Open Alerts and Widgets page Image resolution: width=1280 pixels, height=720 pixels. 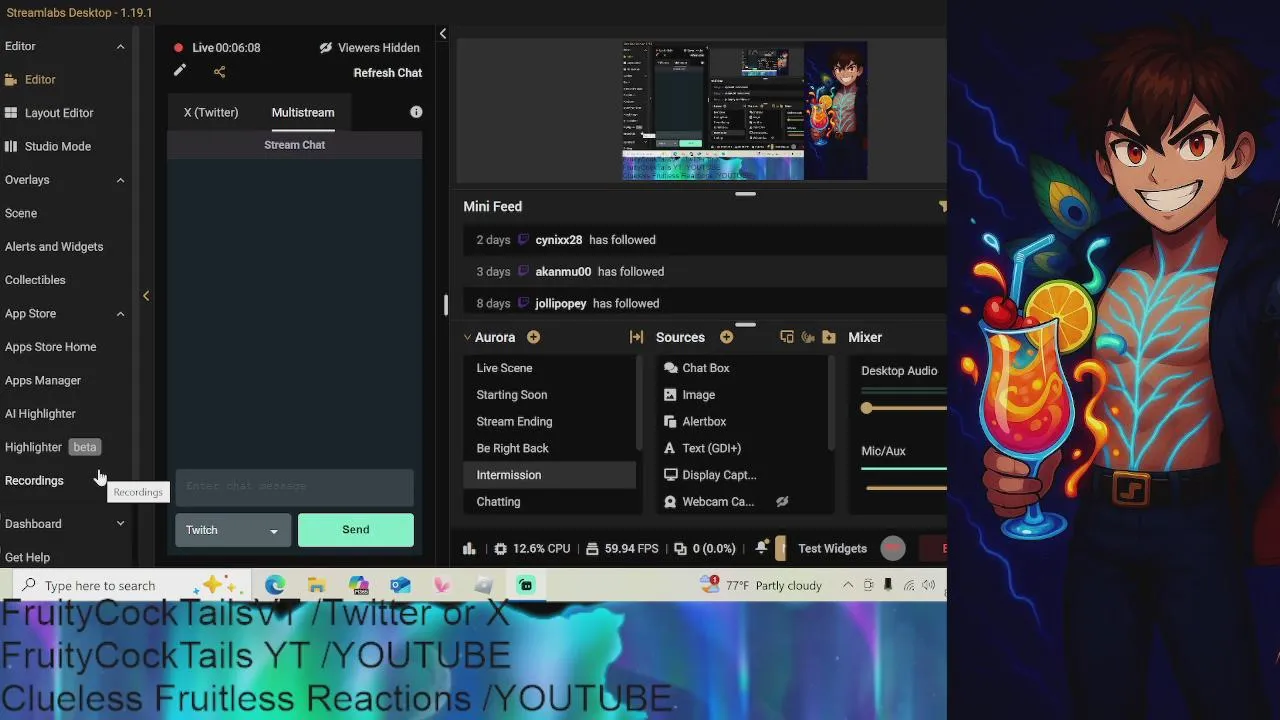coord(54,247)
